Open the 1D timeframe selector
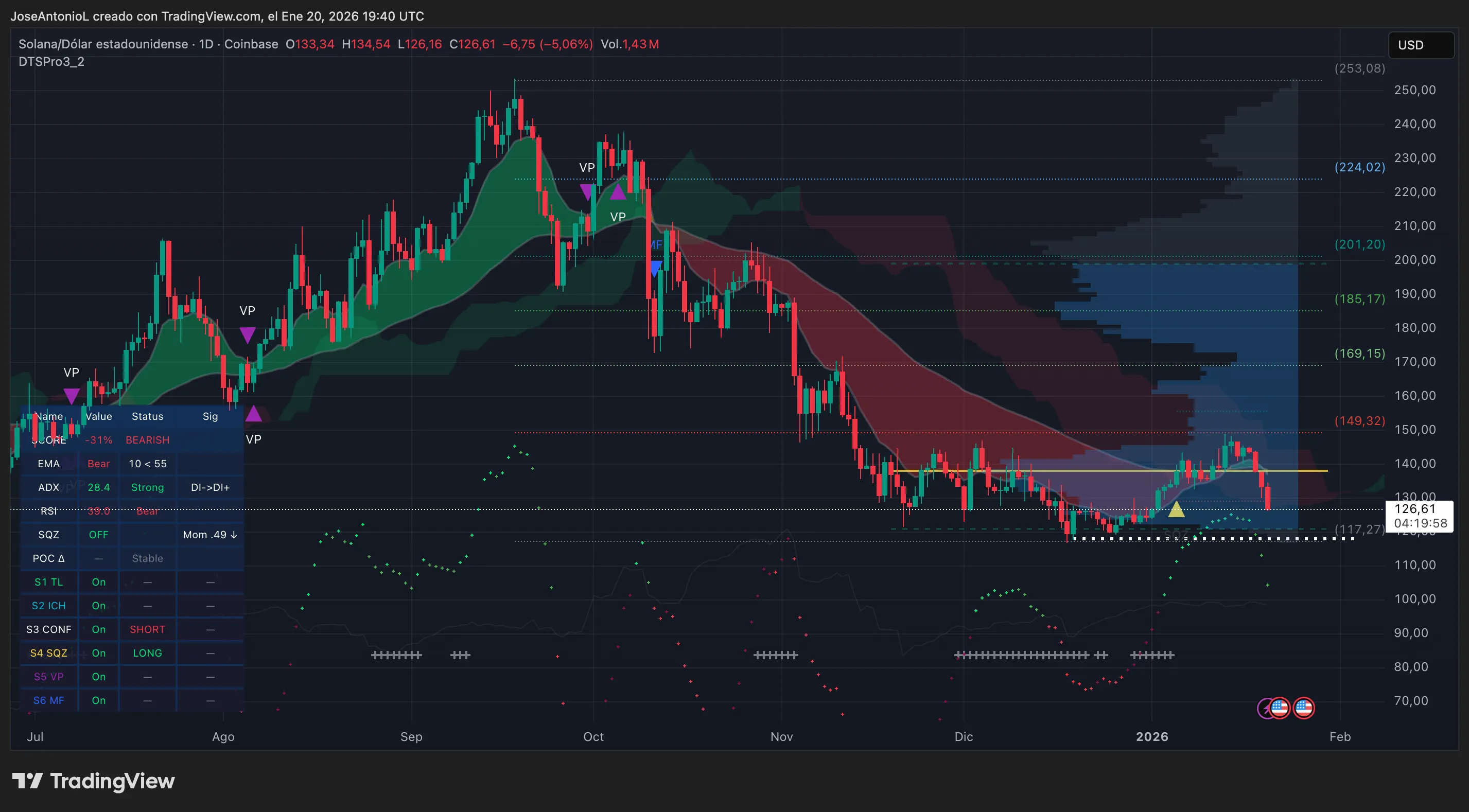 [x=205, y=43]
